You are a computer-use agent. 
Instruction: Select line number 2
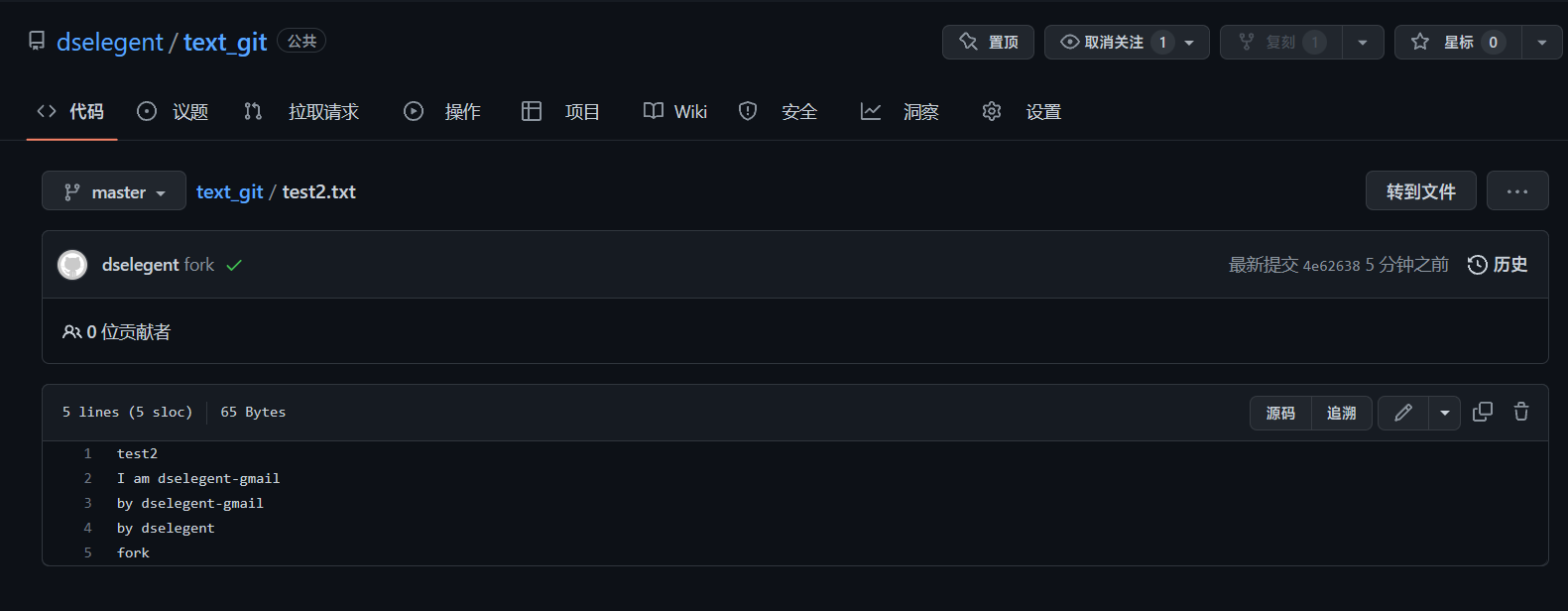pos(87,478)
